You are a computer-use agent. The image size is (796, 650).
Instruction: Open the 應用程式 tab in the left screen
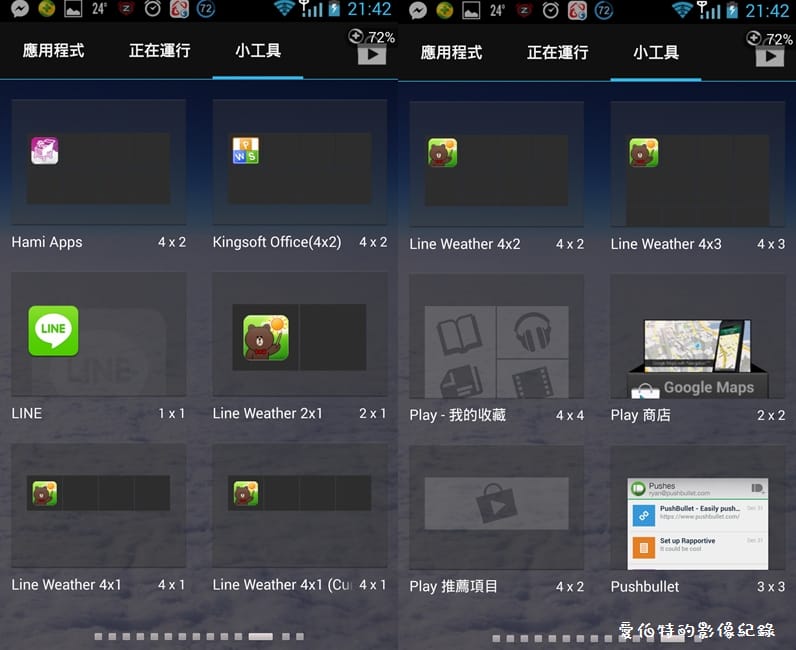click(x=53, y=51)
